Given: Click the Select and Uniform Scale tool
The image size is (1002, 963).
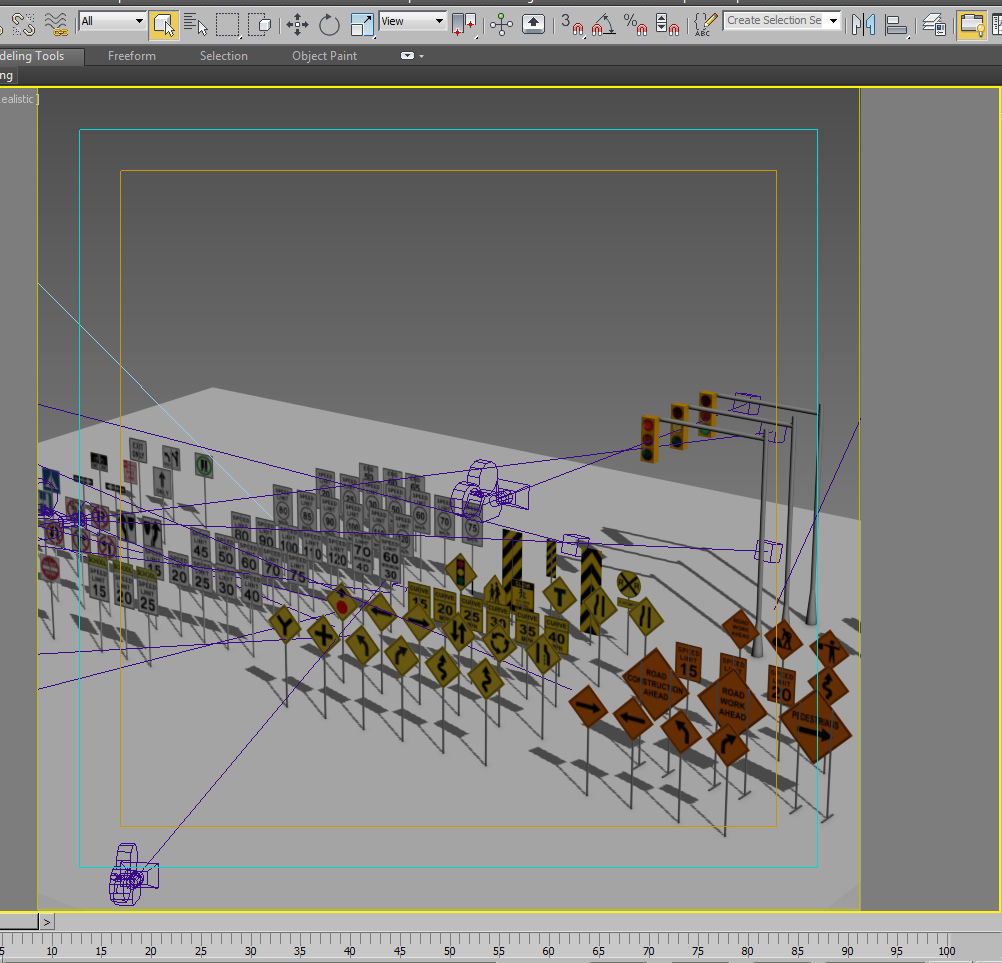Looking at the screenshot, I should [x=361, y=23].
